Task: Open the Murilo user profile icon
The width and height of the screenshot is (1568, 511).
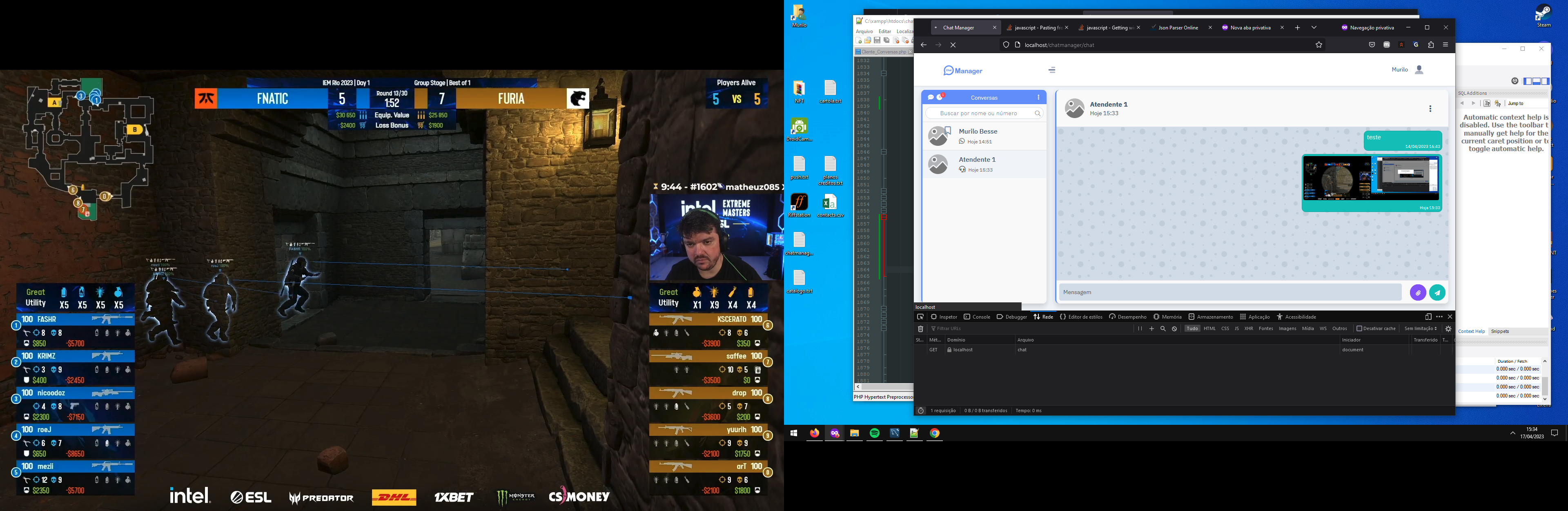Action: pyautogui.click(x=1419, y=70)
